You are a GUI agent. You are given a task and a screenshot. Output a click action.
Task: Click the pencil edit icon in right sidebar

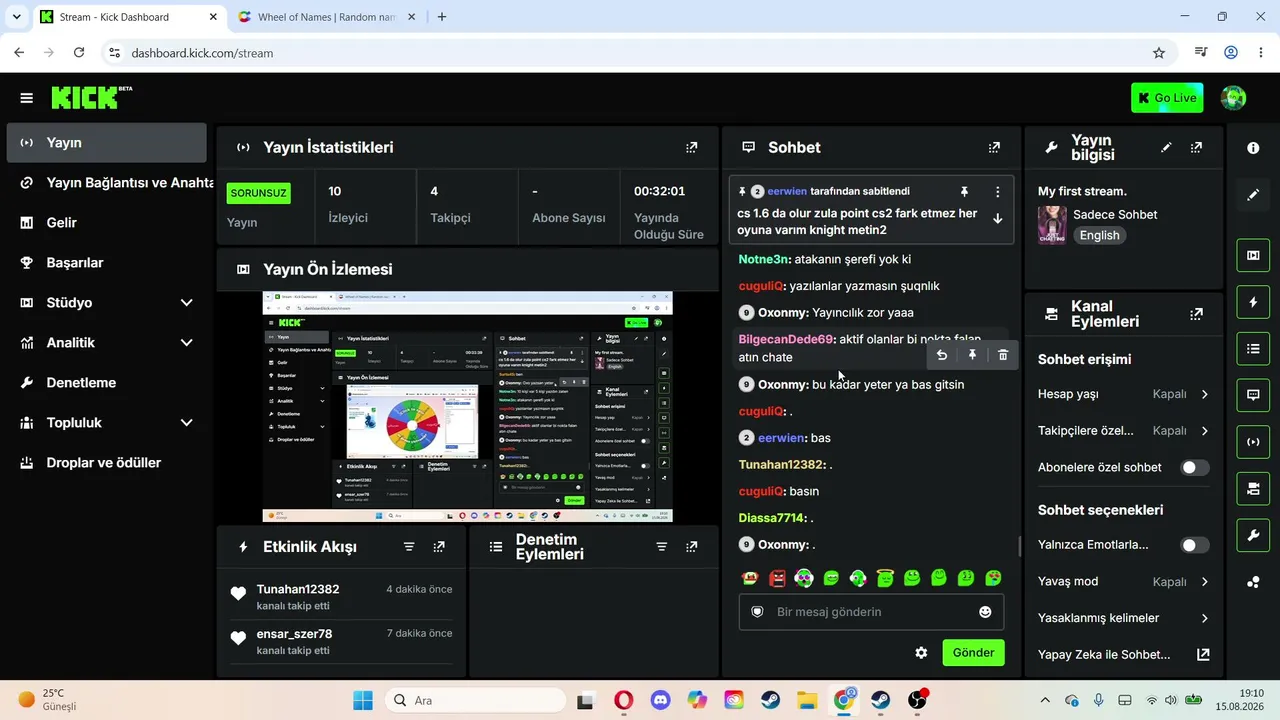click(x=1253, y=195)
